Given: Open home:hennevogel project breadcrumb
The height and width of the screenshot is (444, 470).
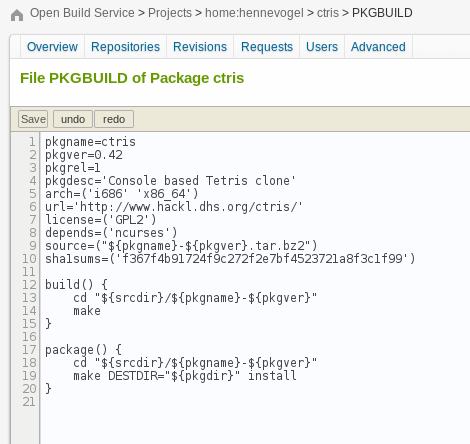Looking at the screenshot, I should (x=254, y=13).
